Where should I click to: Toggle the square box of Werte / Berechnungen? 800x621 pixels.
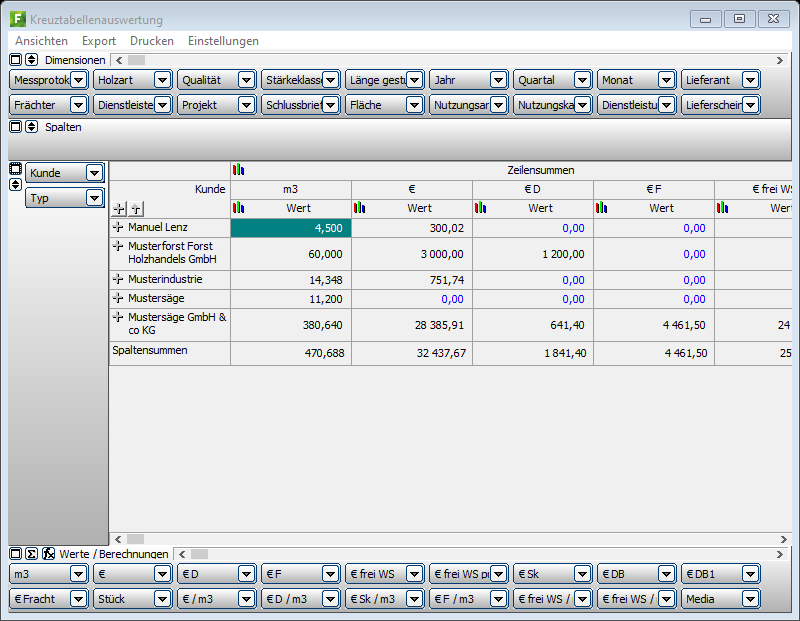point(16,554)
